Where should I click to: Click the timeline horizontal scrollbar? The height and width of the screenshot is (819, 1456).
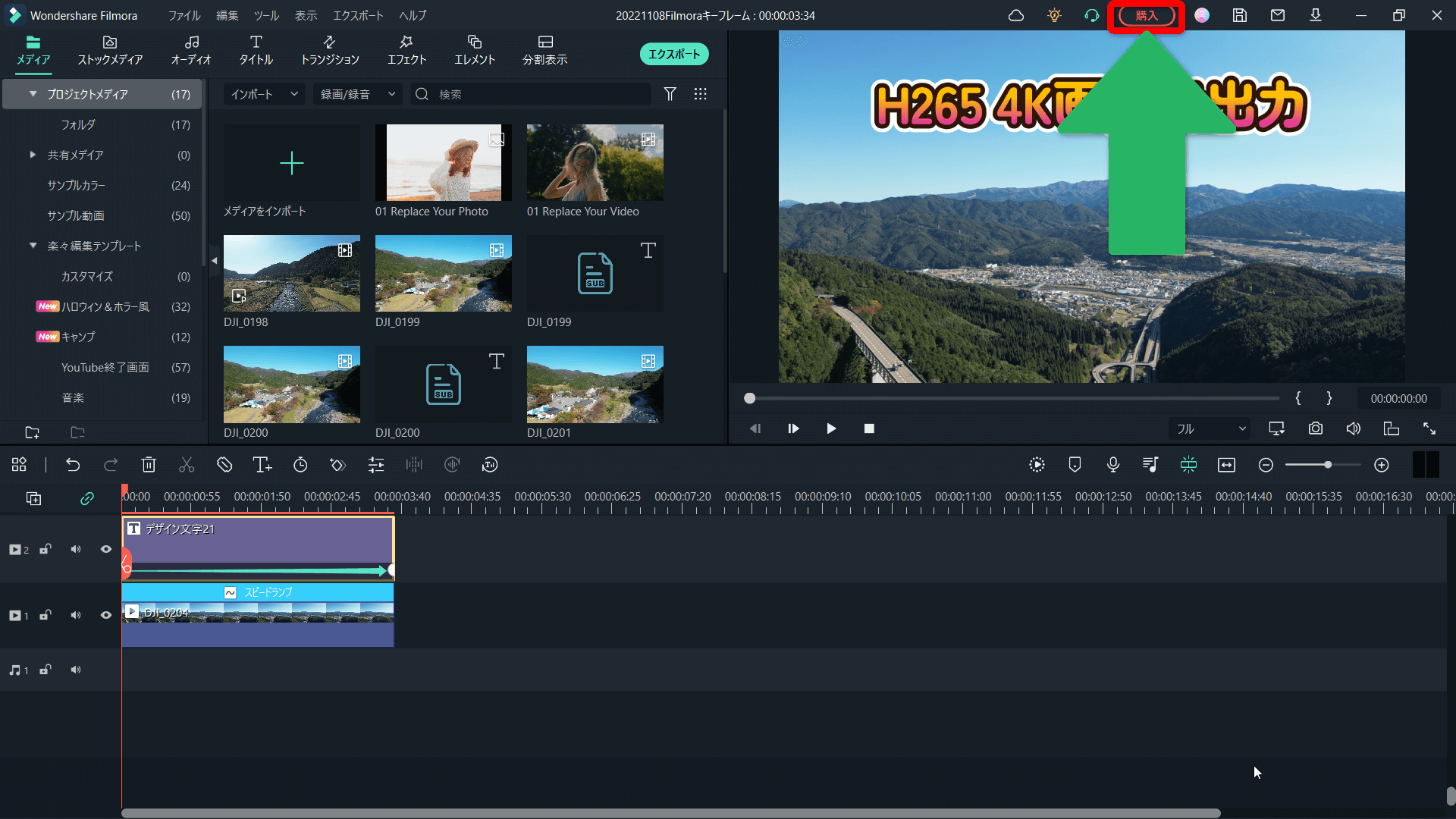click(x=671, y=813)
